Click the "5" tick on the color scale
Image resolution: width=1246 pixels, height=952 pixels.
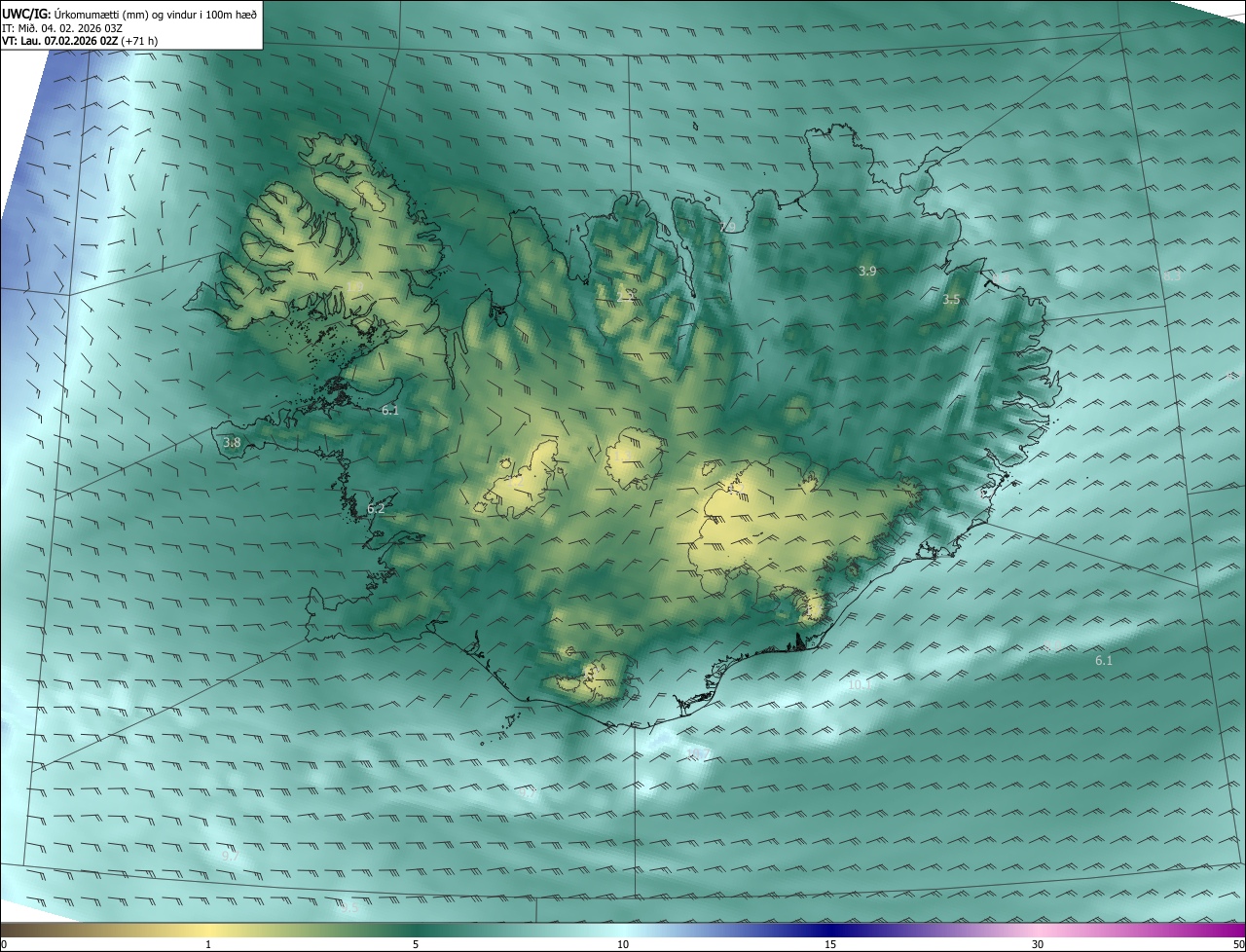coord(416,944)
